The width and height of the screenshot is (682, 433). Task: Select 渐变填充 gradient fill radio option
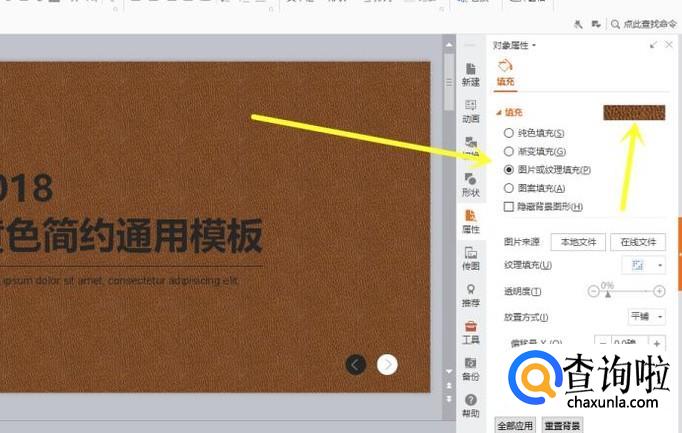tap(510, 151)
